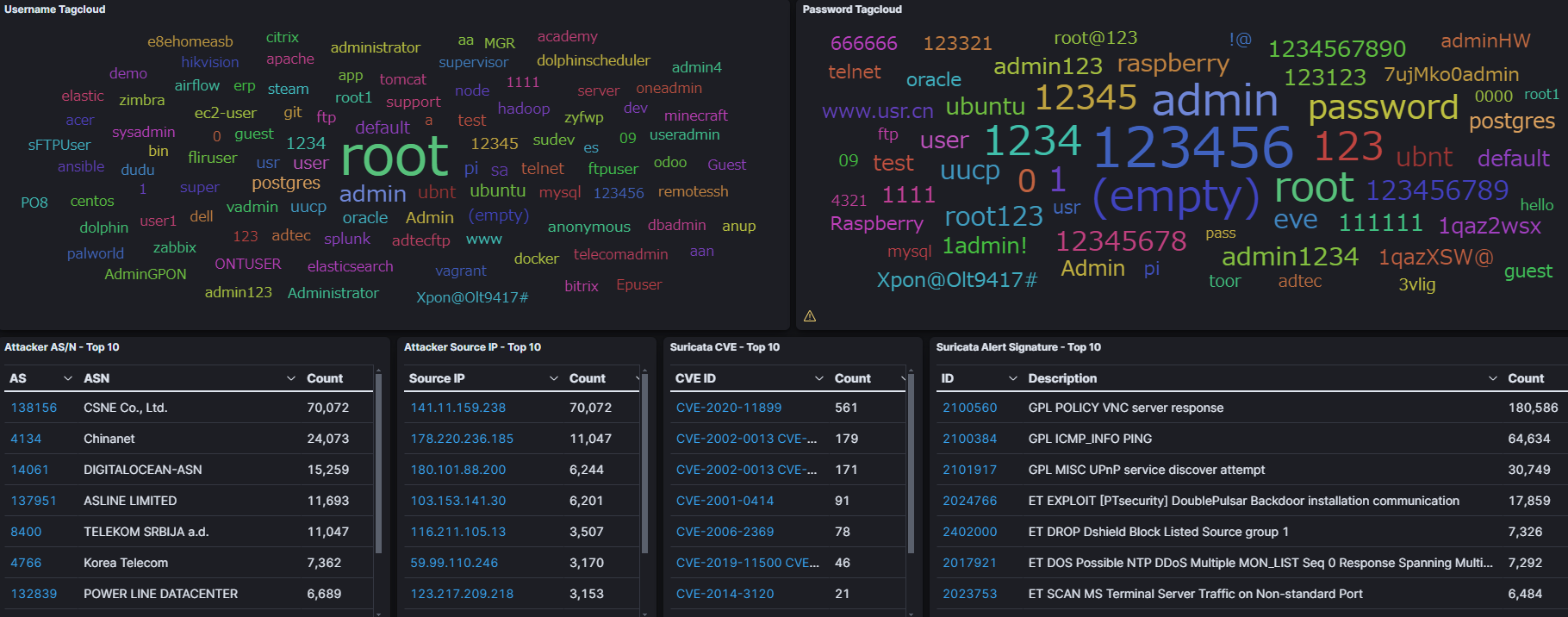
Task: Click the '(empty)' tag in Password Tagcloud
Action: (1175, 197)
